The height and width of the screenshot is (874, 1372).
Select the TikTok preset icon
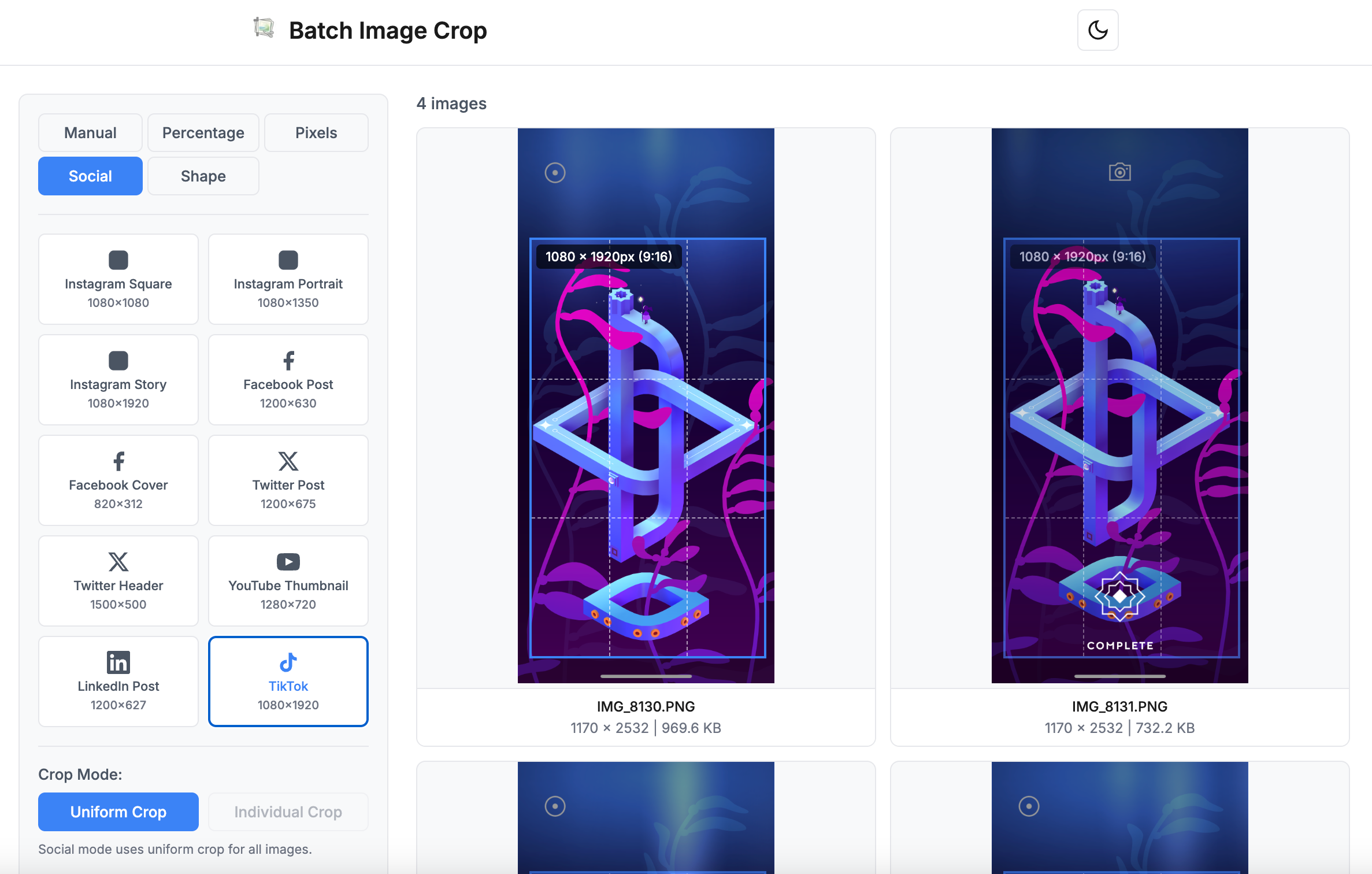point(288,662)
